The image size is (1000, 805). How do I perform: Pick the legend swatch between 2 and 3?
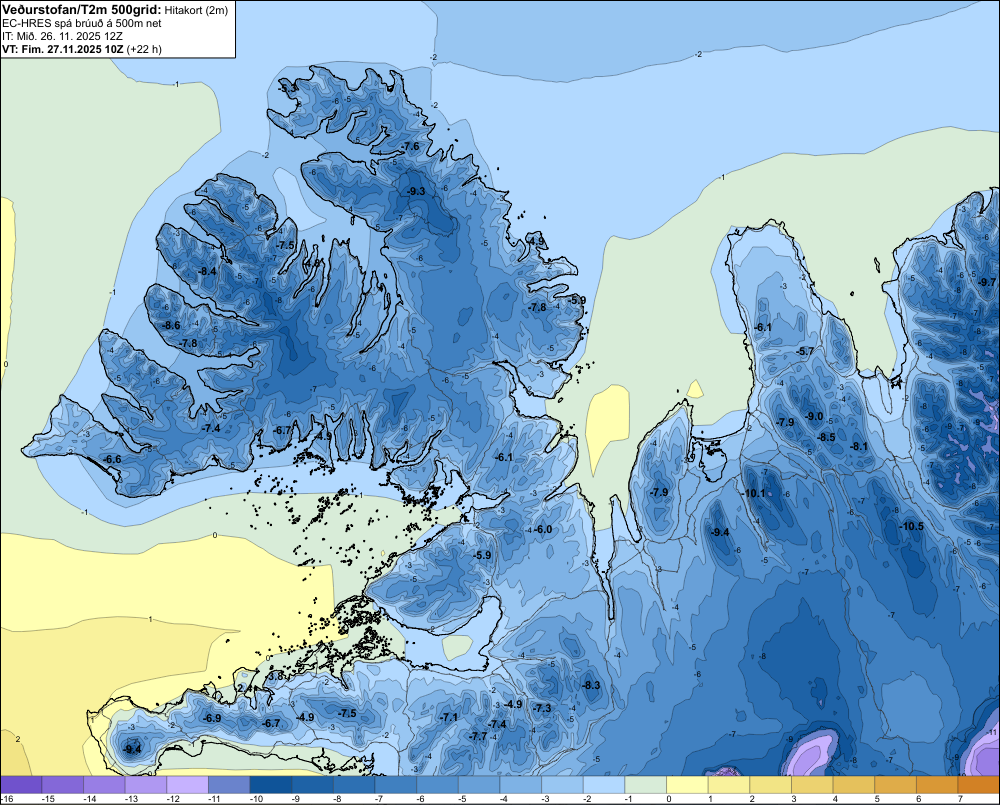point(770,785)
